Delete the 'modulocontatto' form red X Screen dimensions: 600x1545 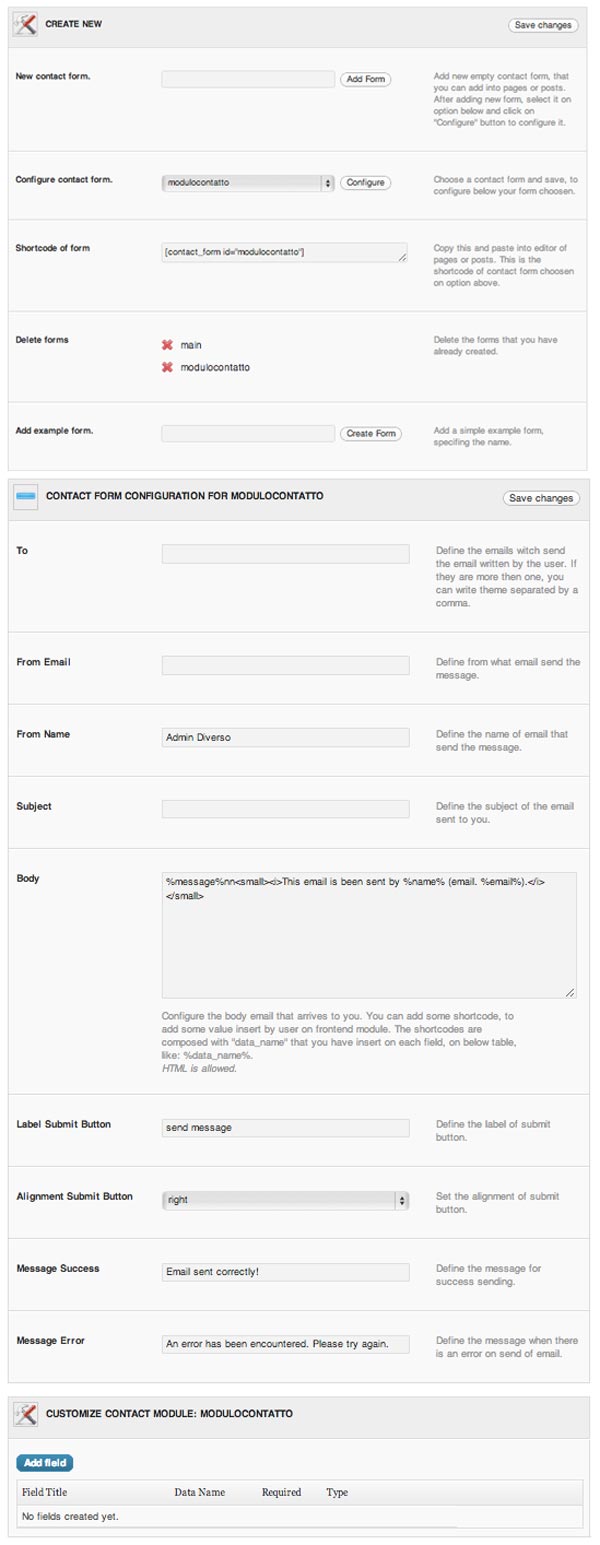[168, 367]
